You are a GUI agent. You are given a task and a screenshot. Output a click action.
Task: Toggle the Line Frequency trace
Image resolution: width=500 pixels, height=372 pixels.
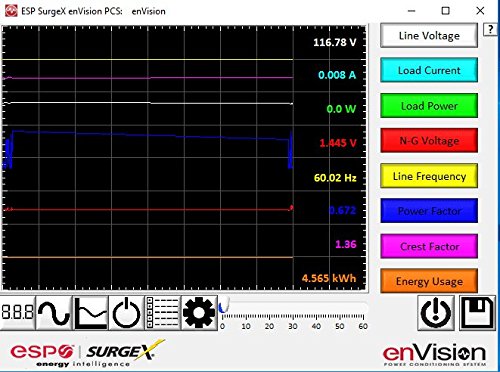(429, 176)
